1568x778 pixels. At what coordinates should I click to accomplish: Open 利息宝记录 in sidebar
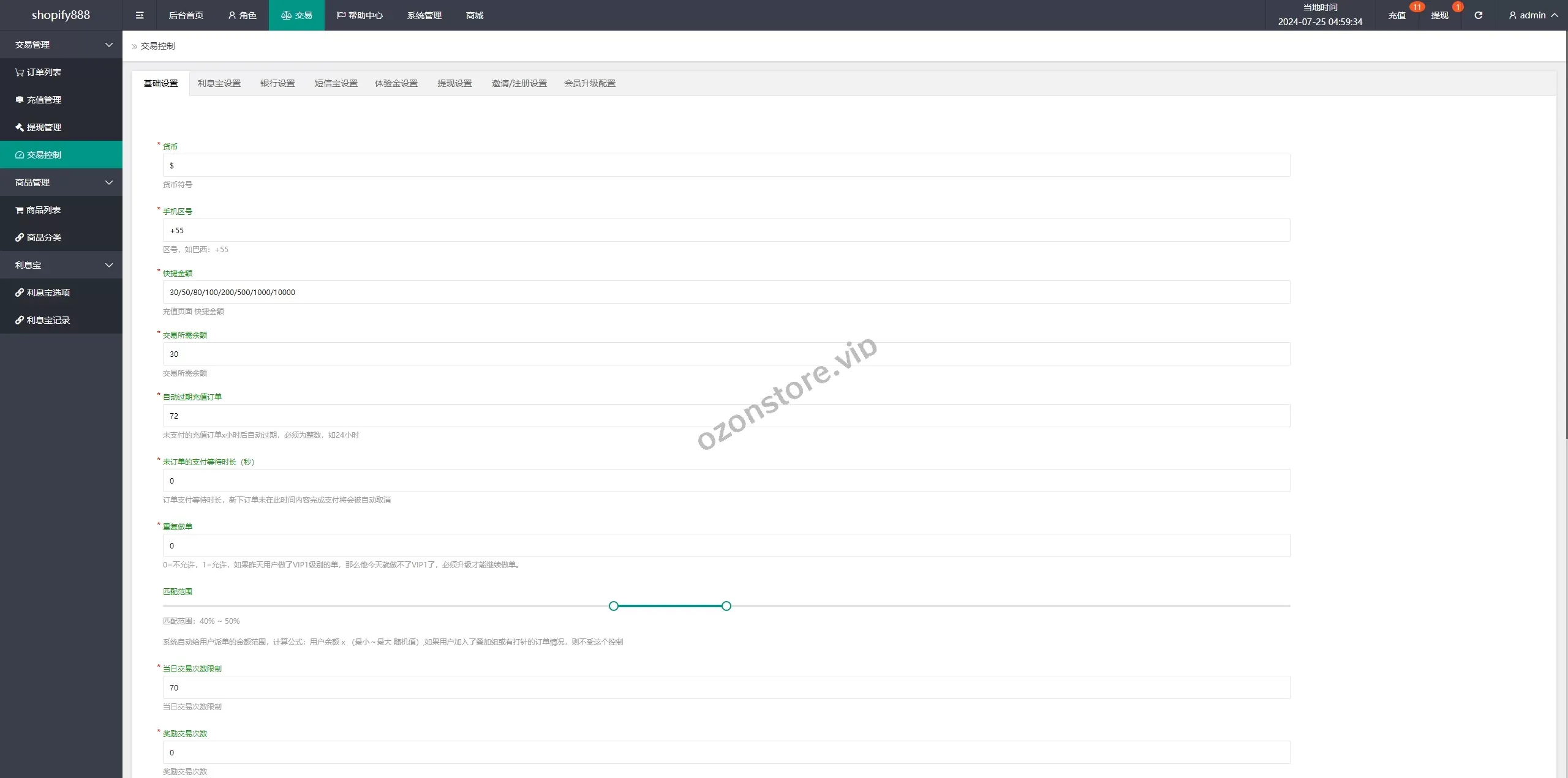point(48,320)
